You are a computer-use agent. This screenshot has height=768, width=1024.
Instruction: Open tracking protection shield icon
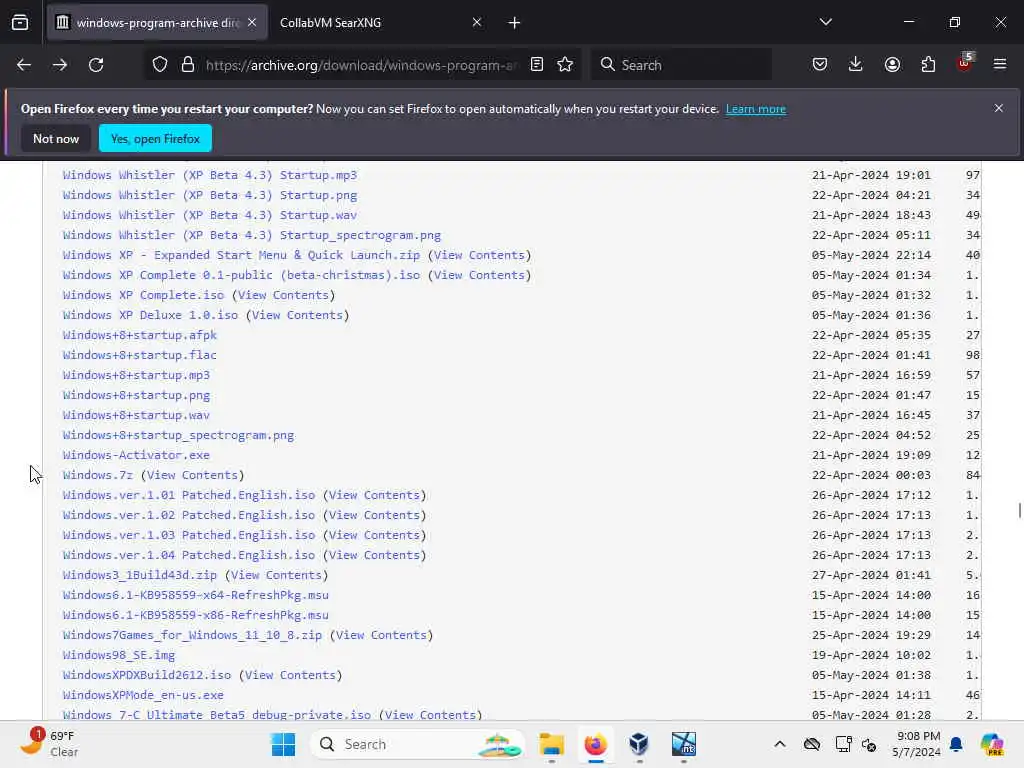click(x=160, y=65)
